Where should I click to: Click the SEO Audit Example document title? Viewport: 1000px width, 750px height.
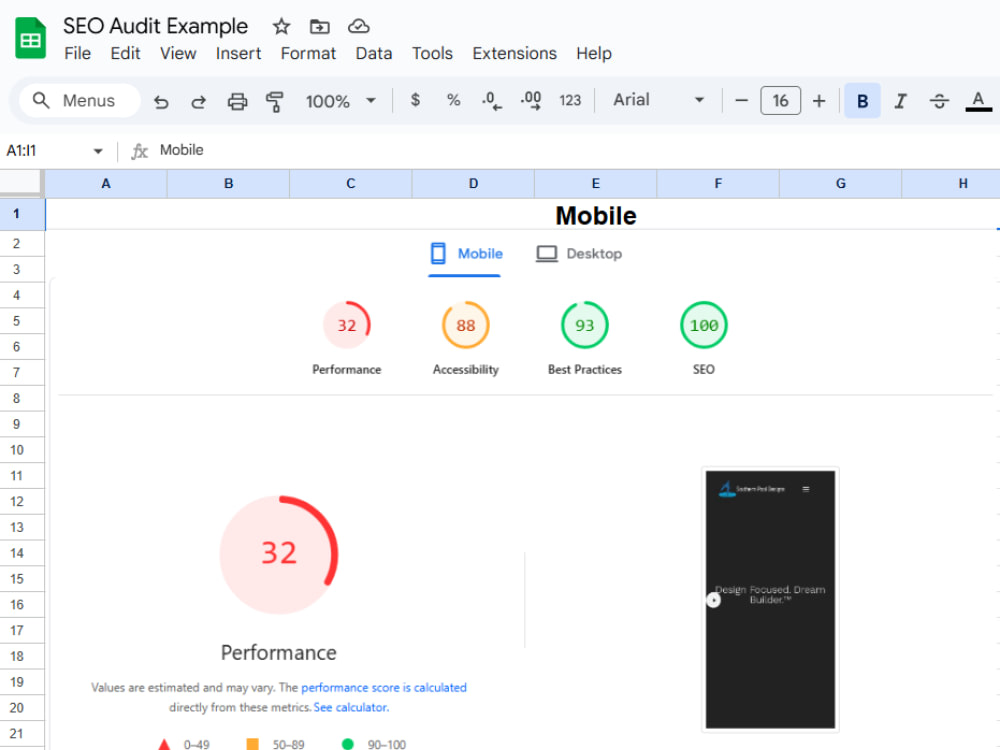pyautogui.click(x=156, y=26)
